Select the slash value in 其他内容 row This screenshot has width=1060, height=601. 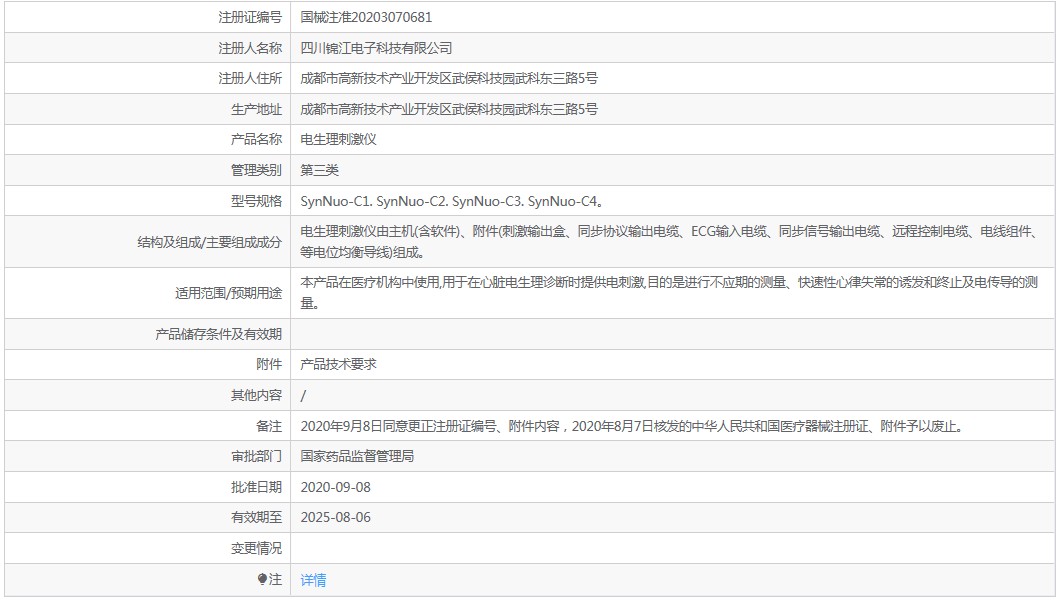coord(303,396)
